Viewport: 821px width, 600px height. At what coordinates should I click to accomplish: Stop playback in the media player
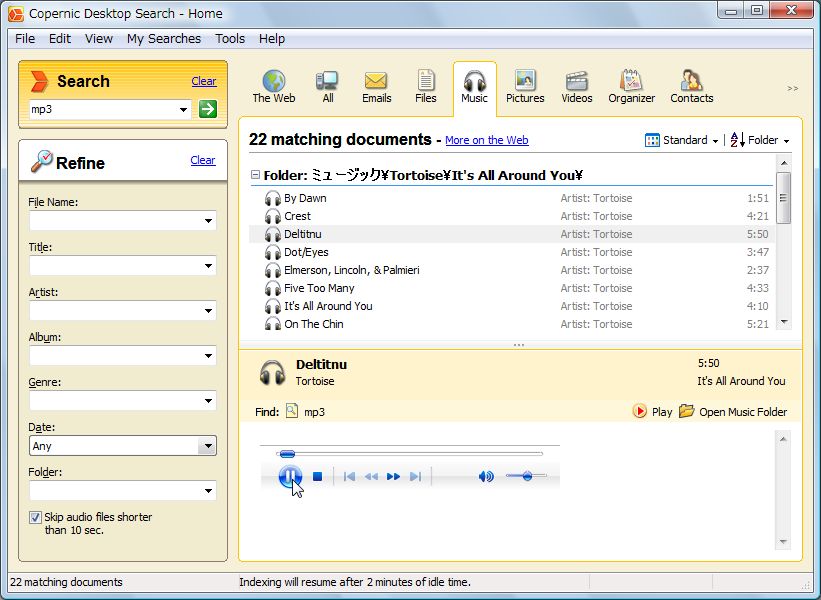tap(317, 476)
